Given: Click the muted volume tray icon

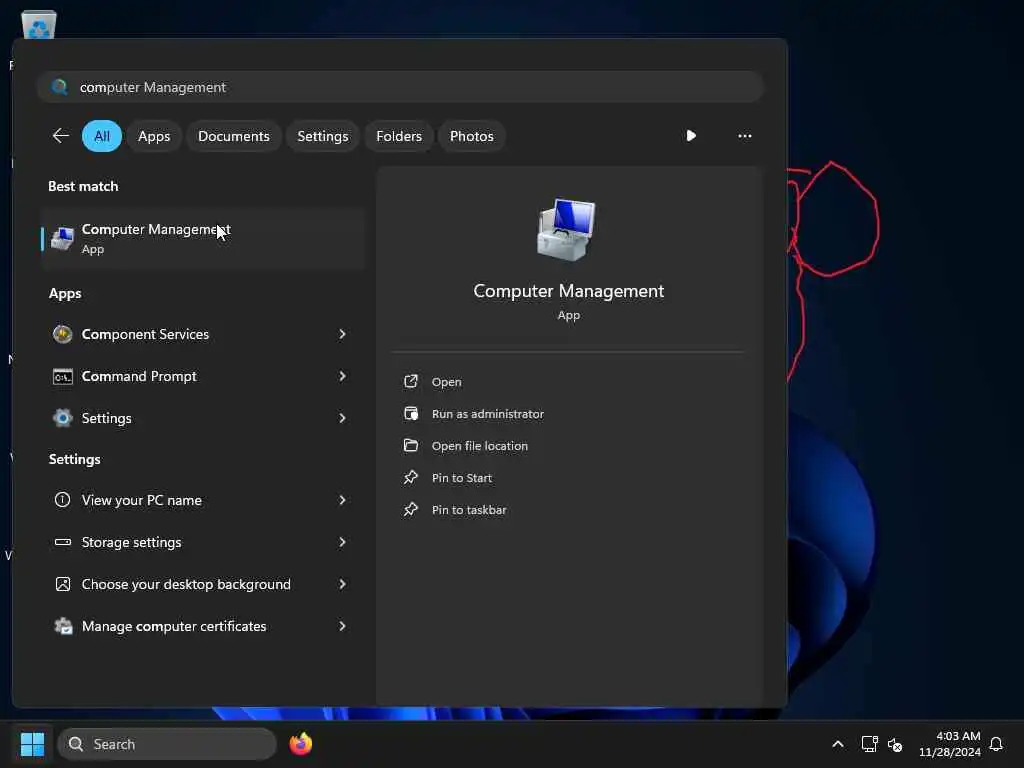Looking at the screenshot, I should 895,744.
